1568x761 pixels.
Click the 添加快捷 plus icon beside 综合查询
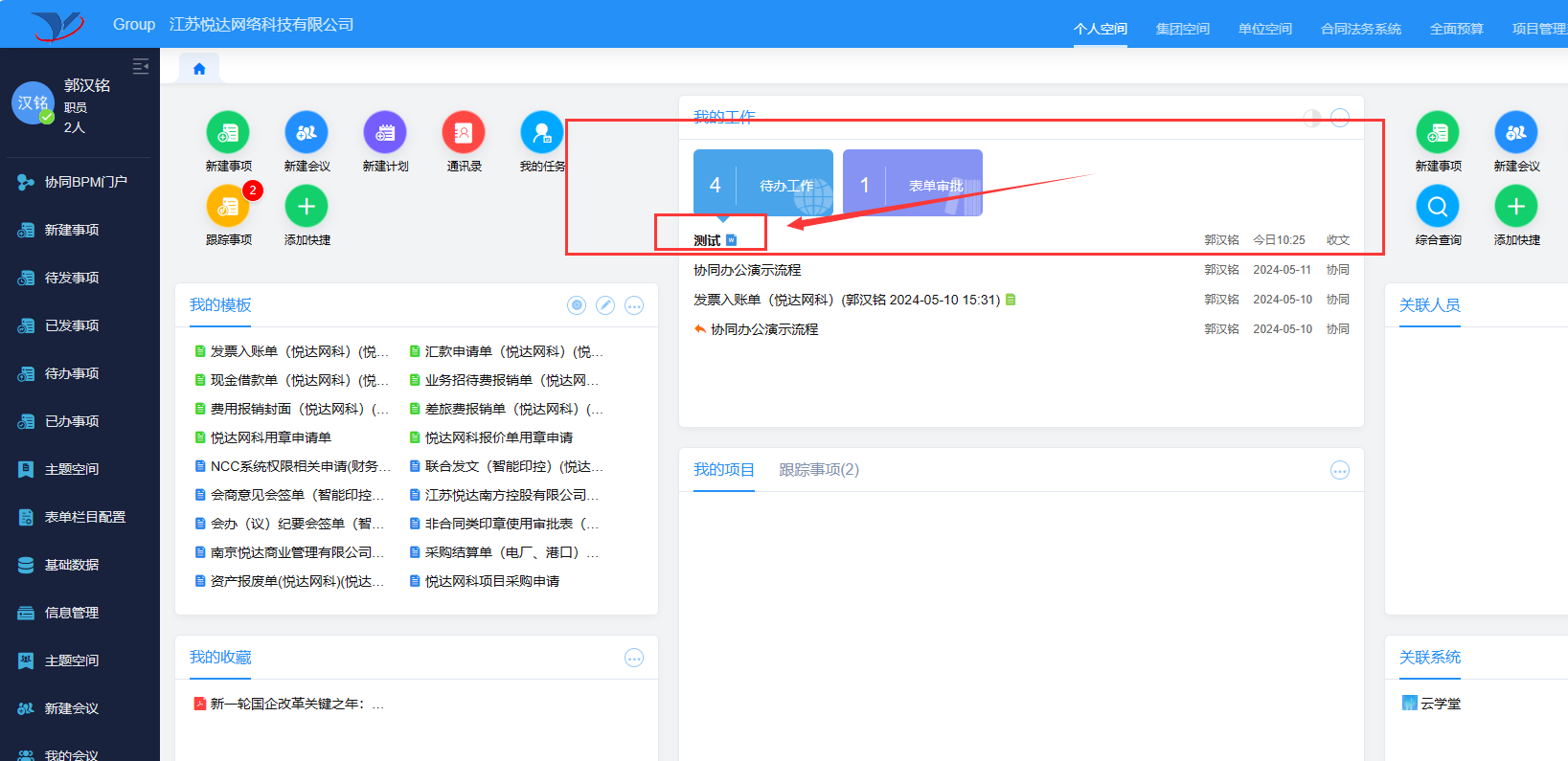(1516, 207)
